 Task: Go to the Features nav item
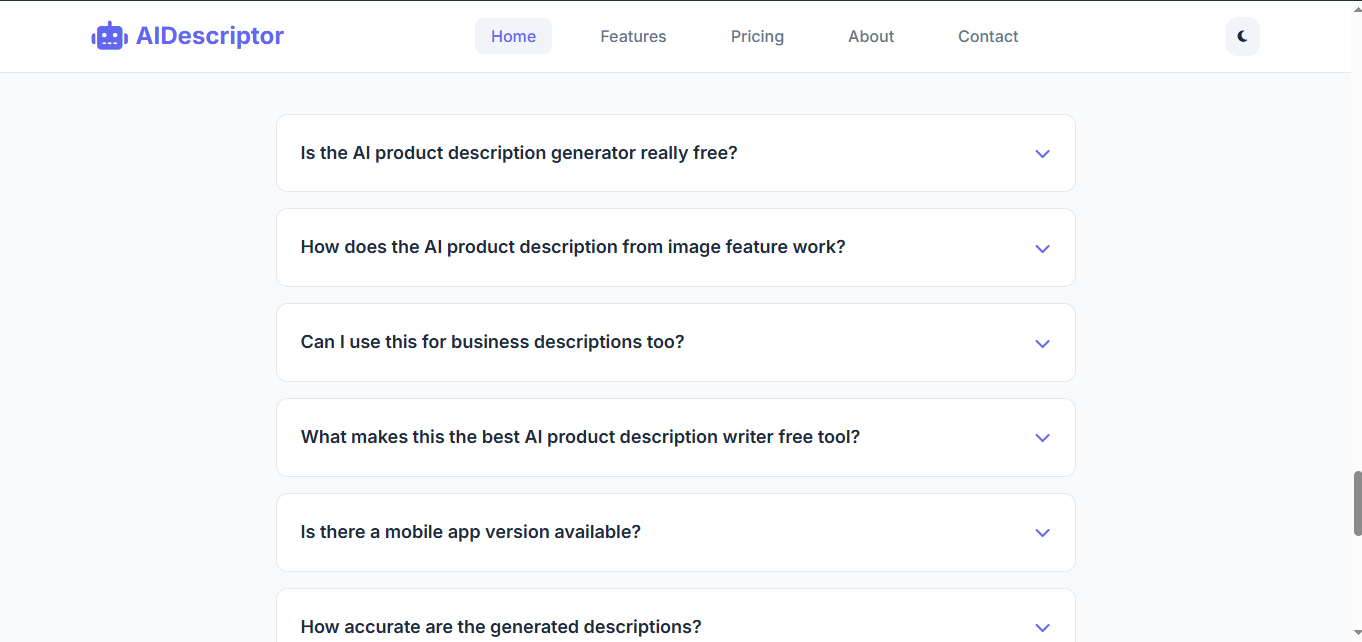coord(633,36)
